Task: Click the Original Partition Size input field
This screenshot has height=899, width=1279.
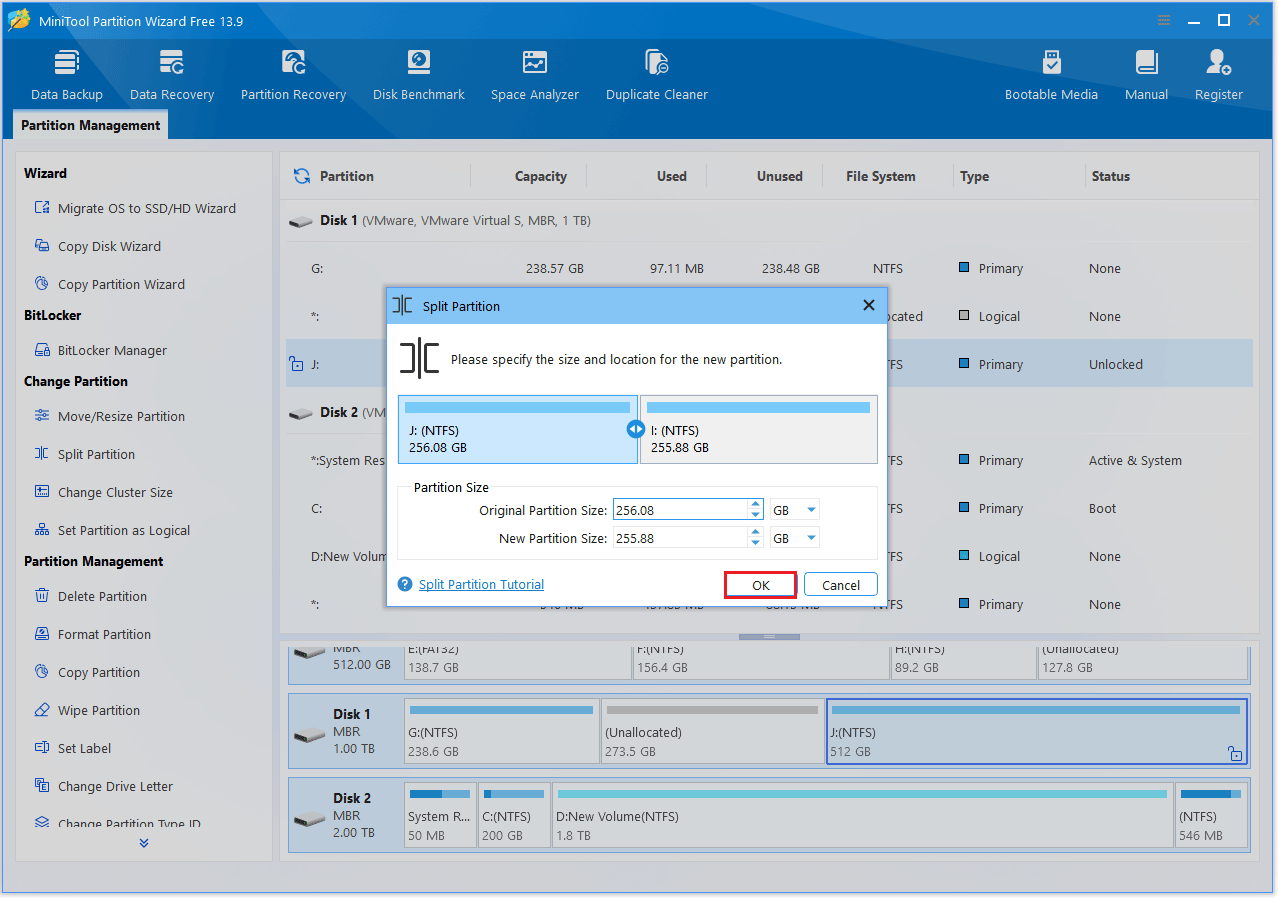Action: [x=681, y=510]
